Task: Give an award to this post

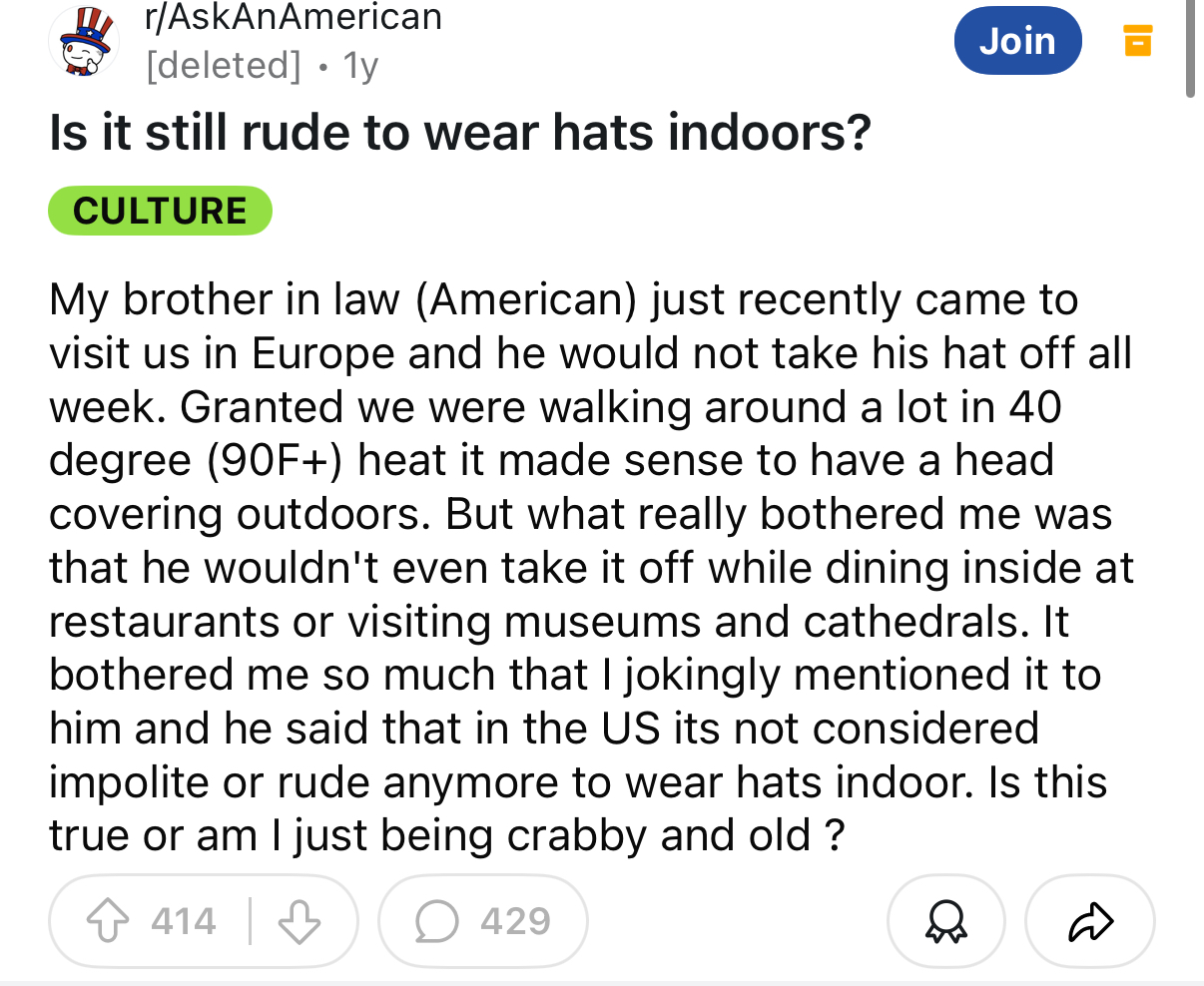Action: pyautogui.click(x=945, y=921)
